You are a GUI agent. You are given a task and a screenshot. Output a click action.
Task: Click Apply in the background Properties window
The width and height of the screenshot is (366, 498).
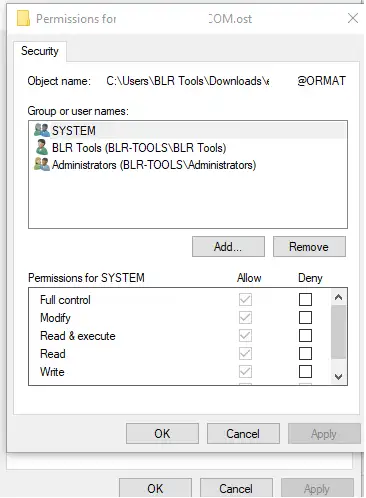[x=317, y=488]
